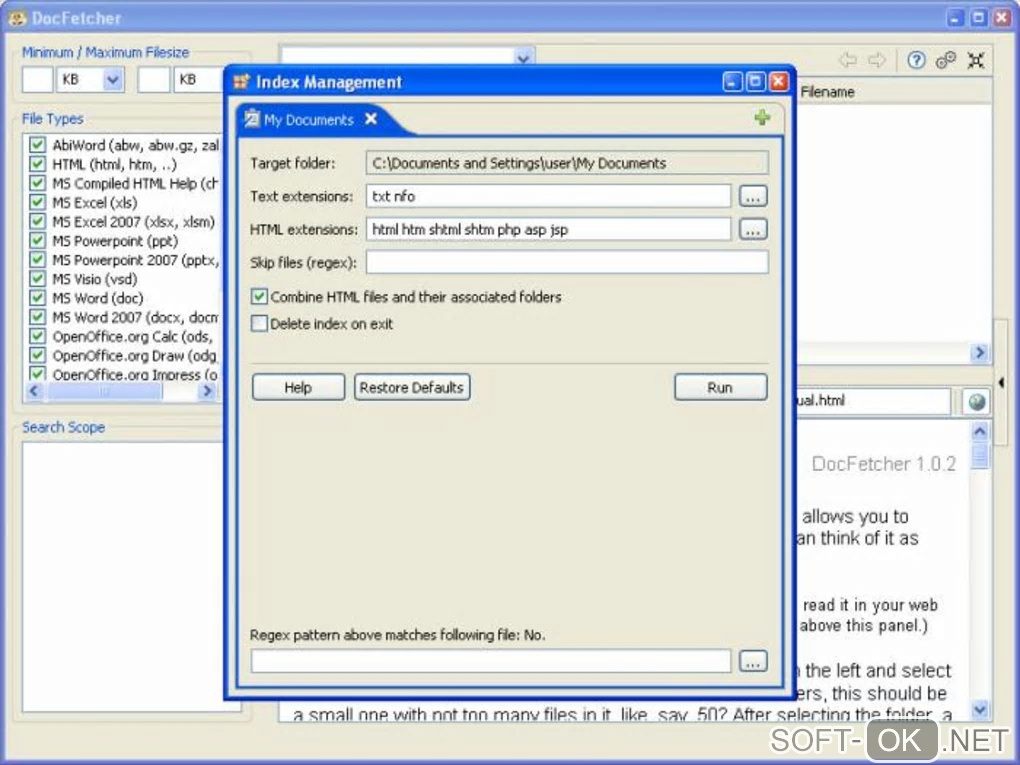Open the maximum filesize KB unit combo
This screenshot has width=1020, height=765.
coord(198,79)
